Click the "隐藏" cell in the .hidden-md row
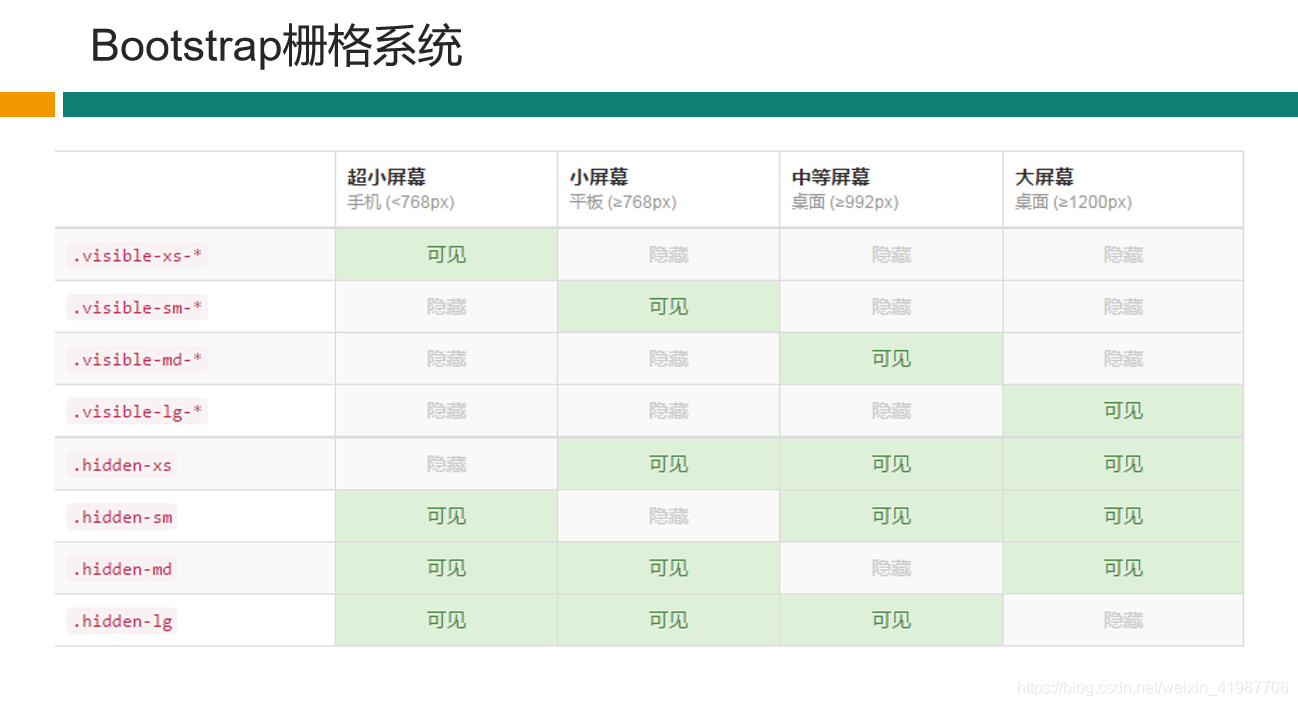The height and width of the screenshot is (706, 1298). click(x=891, y=568)
